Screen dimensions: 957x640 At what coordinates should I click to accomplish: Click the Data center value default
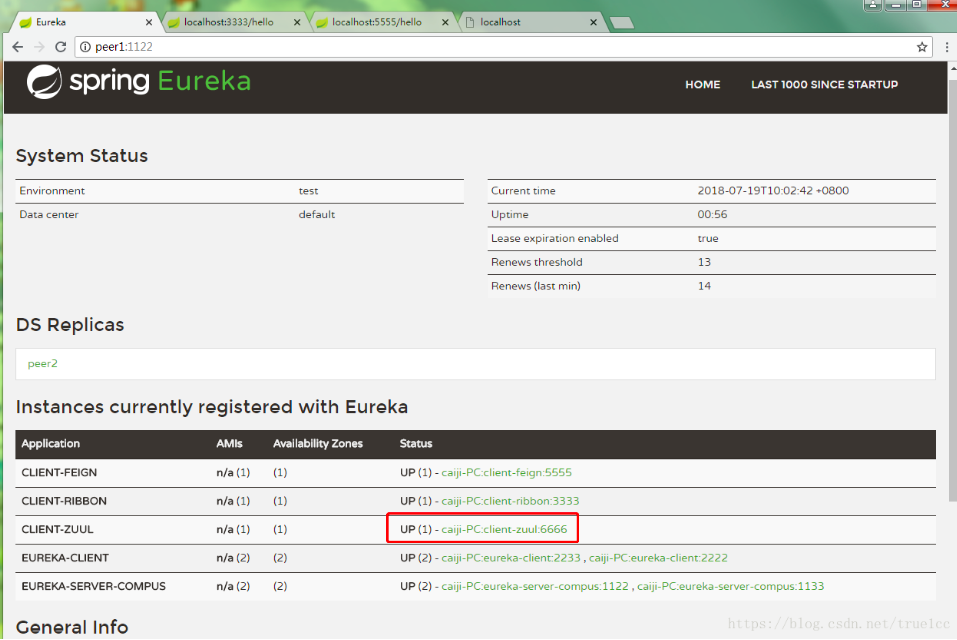[317, 214]
